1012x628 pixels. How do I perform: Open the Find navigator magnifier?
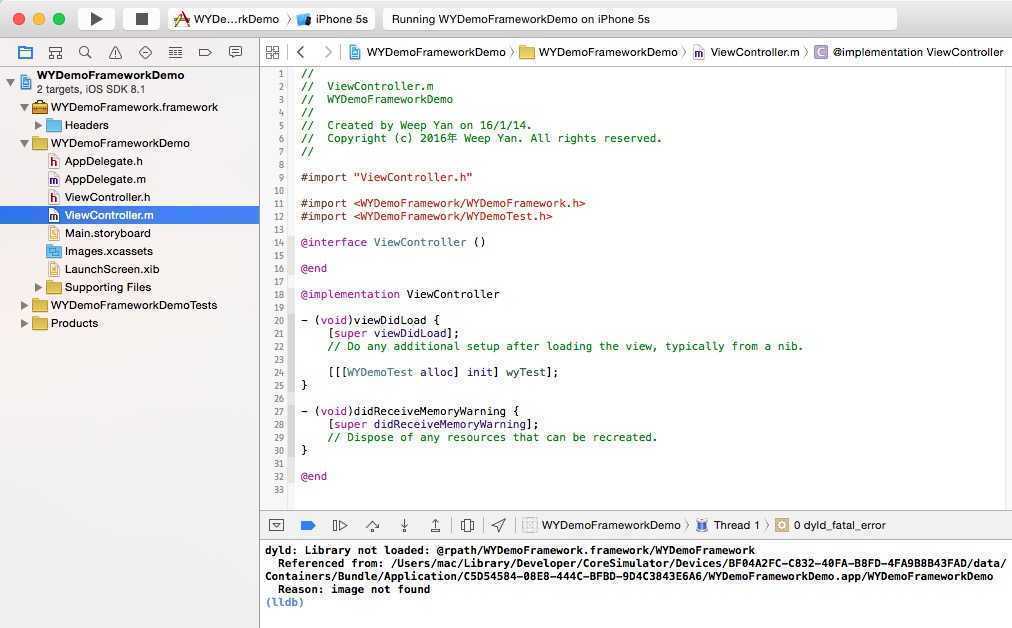click(85, 52)
